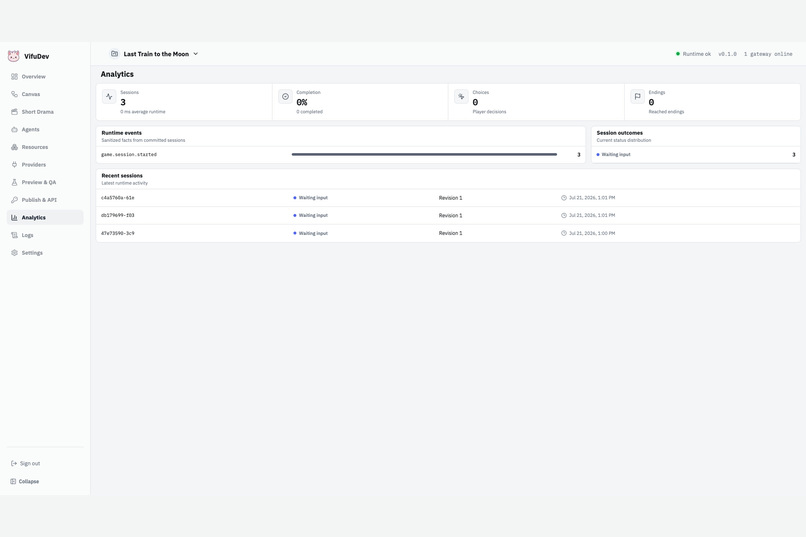806x537 pixels.
Task: Open the Providers plug icon
Action: click(x=14, y=164)
